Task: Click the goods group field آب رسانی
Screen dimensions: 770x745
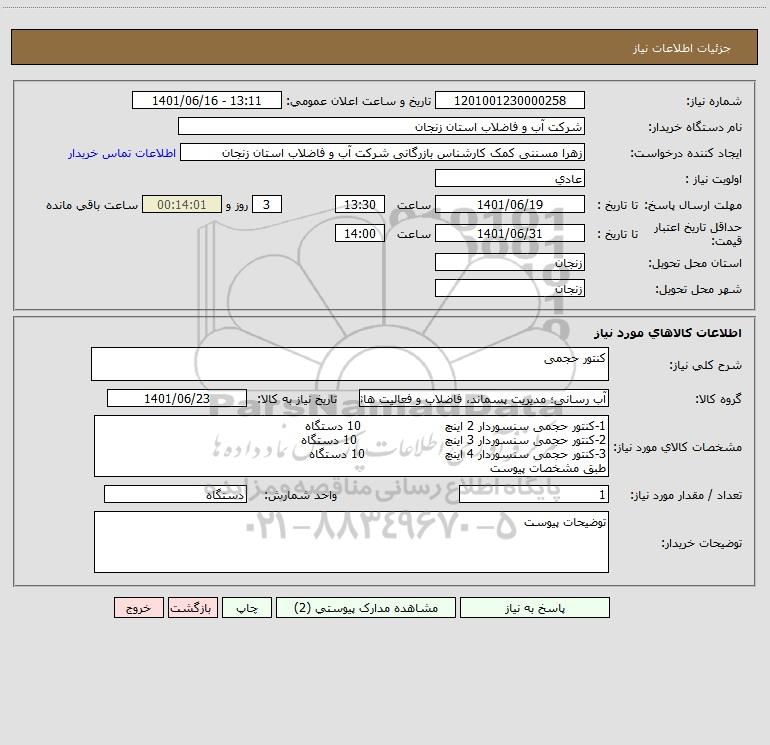Action: click(484, 398)
